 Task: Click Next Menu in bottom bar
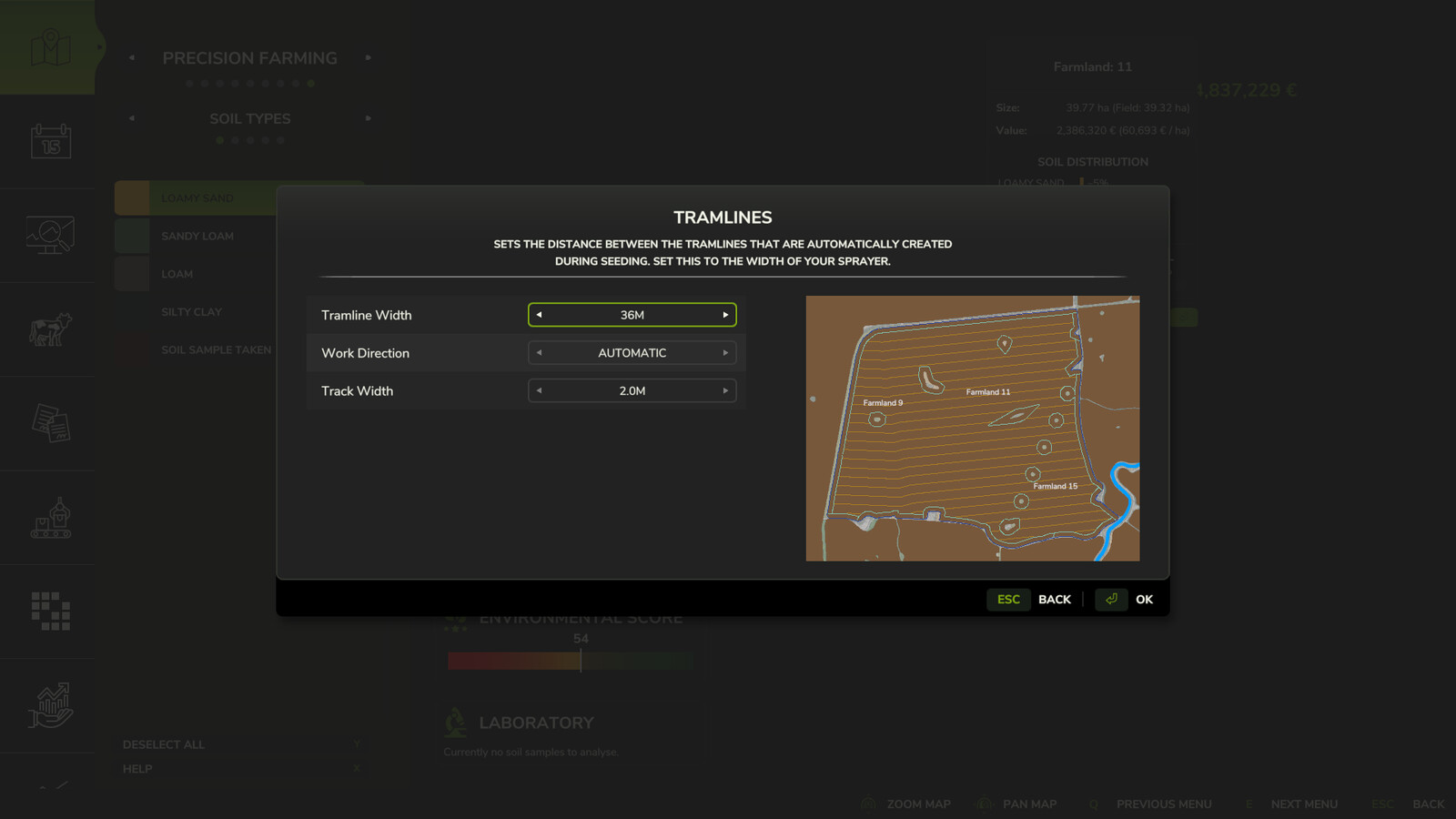coord(1304,804)
